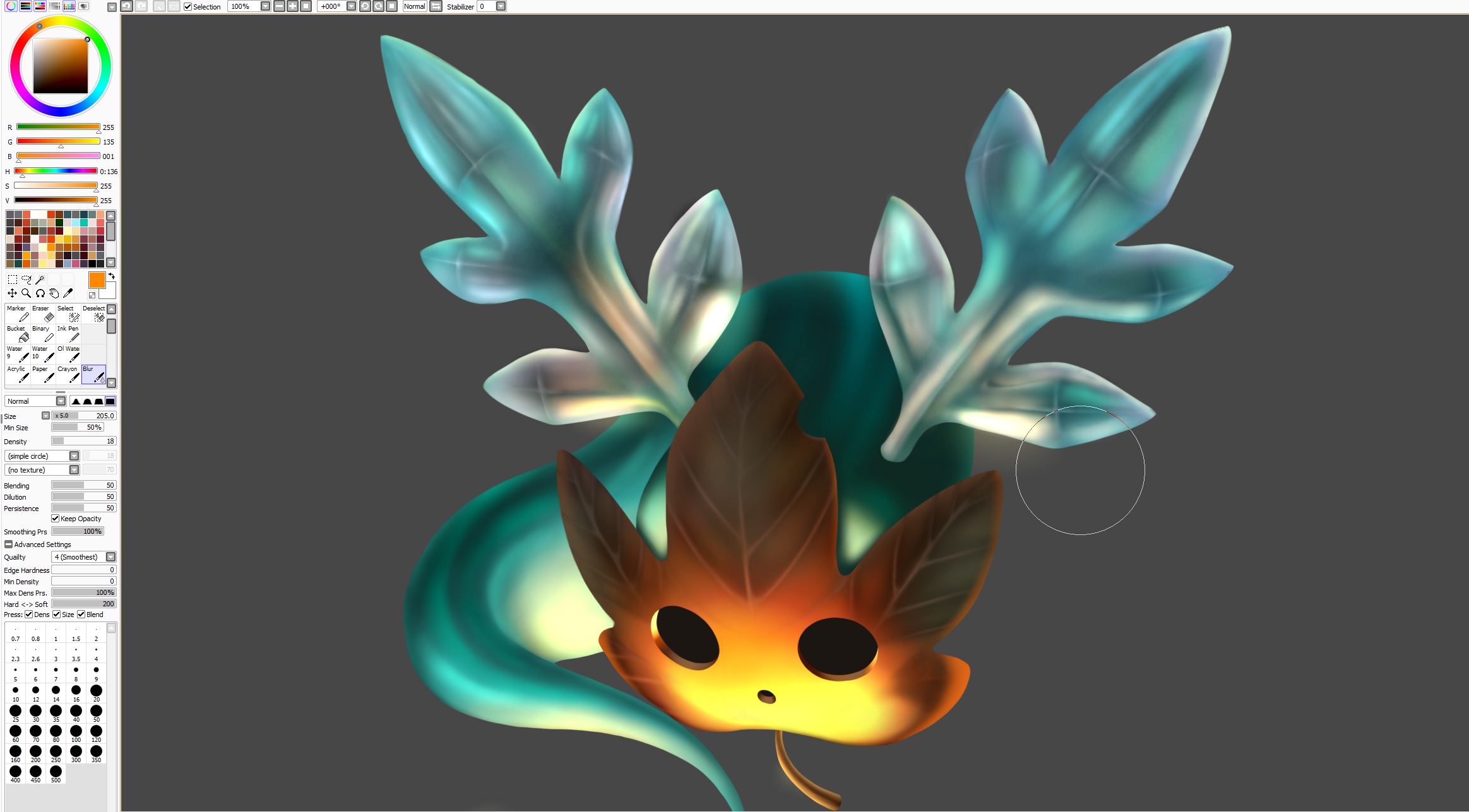The image size is (1469, 812).
Task: Flip the canvas horizontally
Action: tap(436, 6)
